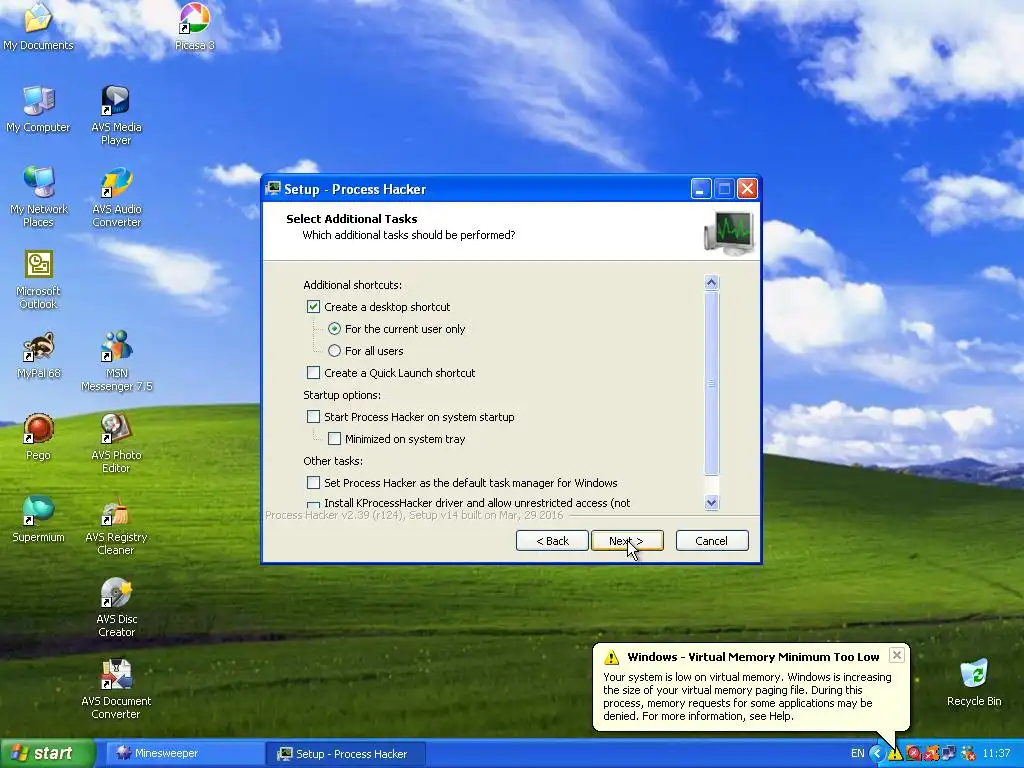Select the AVS Photo Editor shortcut
Viewport: 1024px width, 768px height.
[116, 443]
